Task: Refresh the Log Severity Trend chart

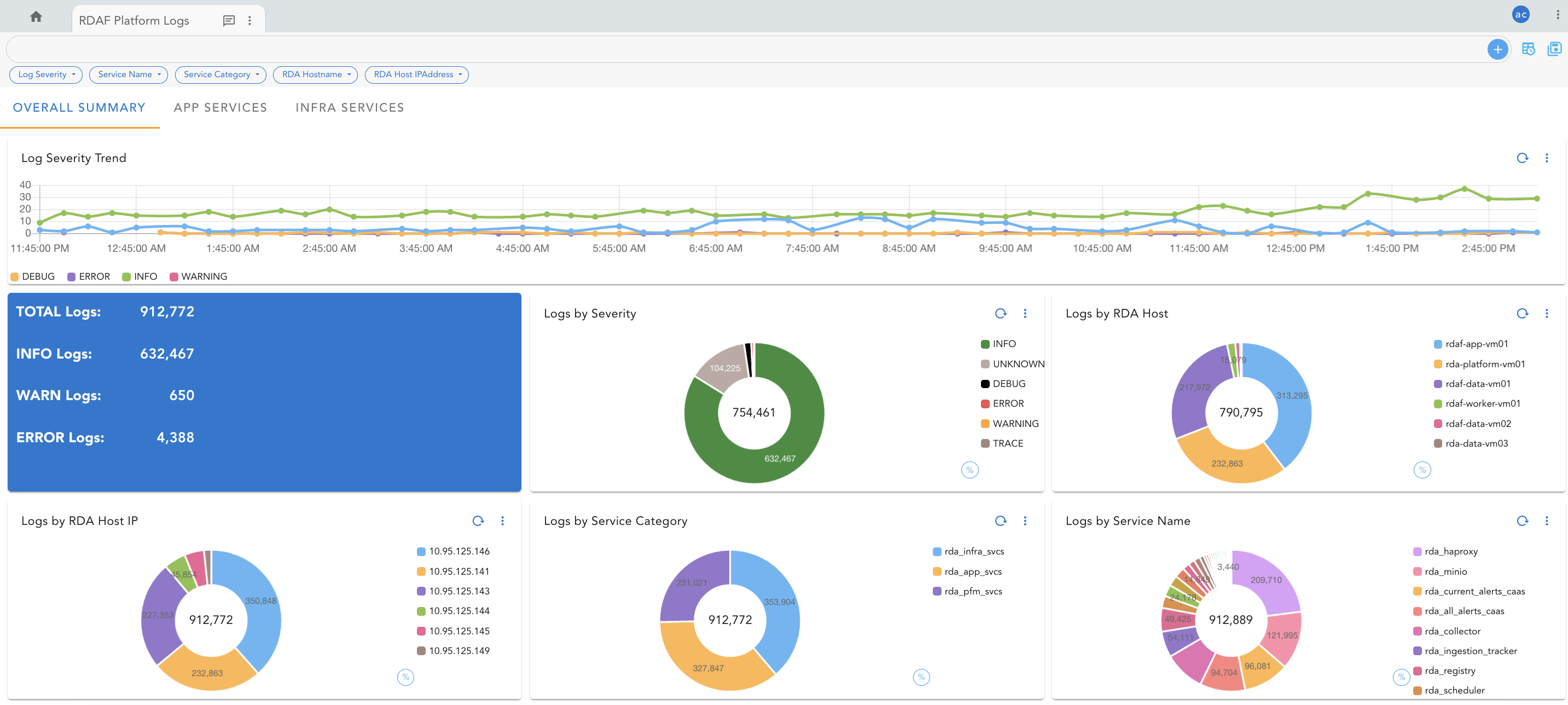Action: (x=1521, y=158)
